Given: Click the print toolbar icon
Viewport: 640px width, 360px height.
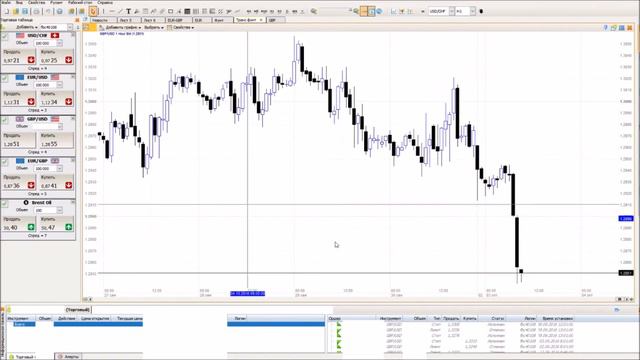Looking at the screenshot, I should click(x=36, y=11).
